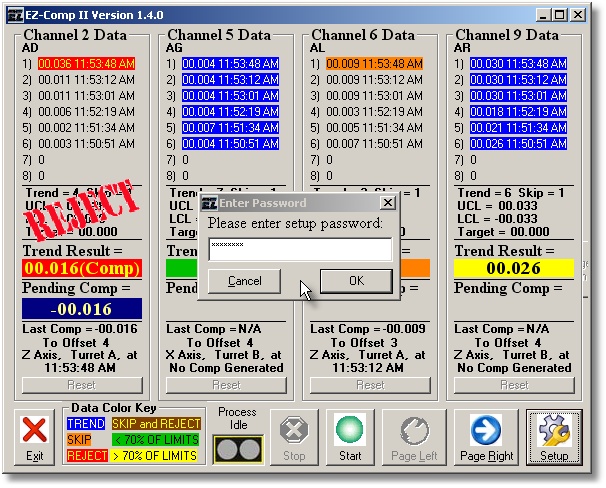Click the blue arrow Page Right button
Viewport: 606px width, 488px height.
point(486,437)
